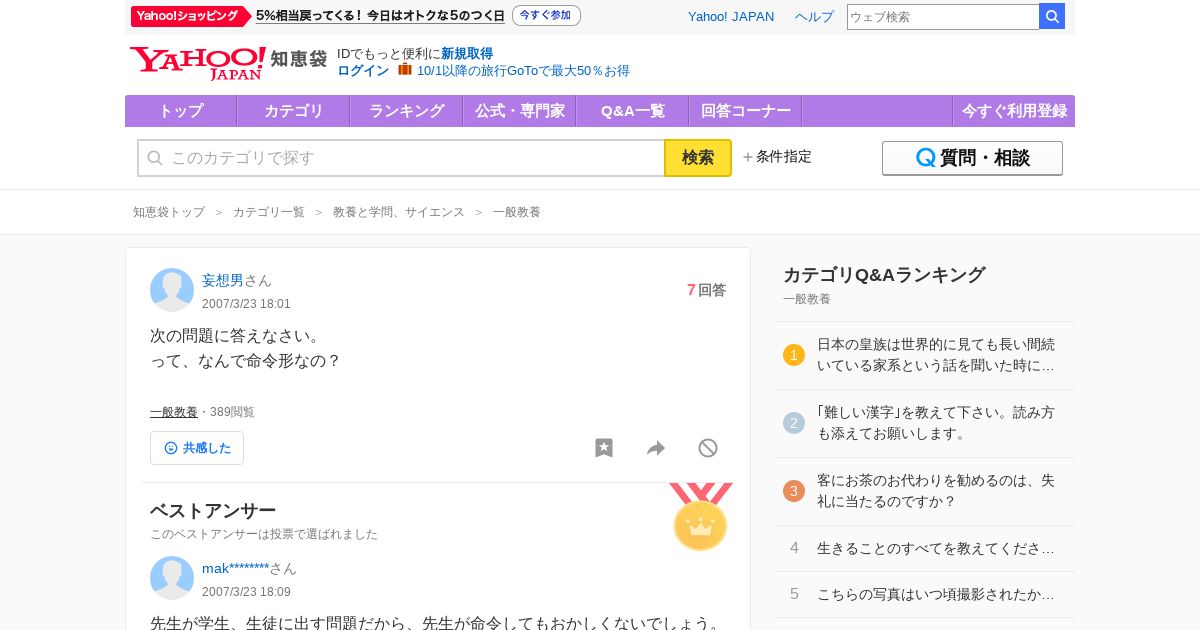Open ranking item こちらの写真はいつ頃撮影されたか
The width and height of the screenshot is (1200, 630).
936,594
